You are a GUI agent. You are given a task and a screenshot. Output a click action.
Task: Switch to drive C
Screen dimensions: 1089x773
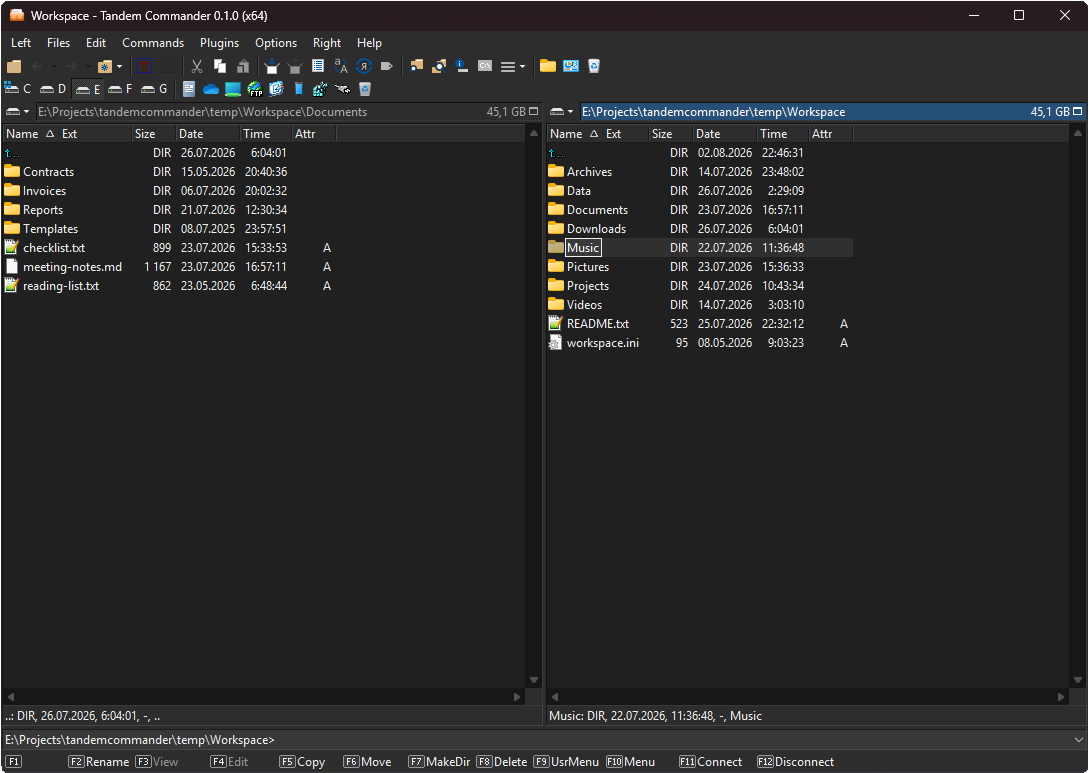[18, 88]
